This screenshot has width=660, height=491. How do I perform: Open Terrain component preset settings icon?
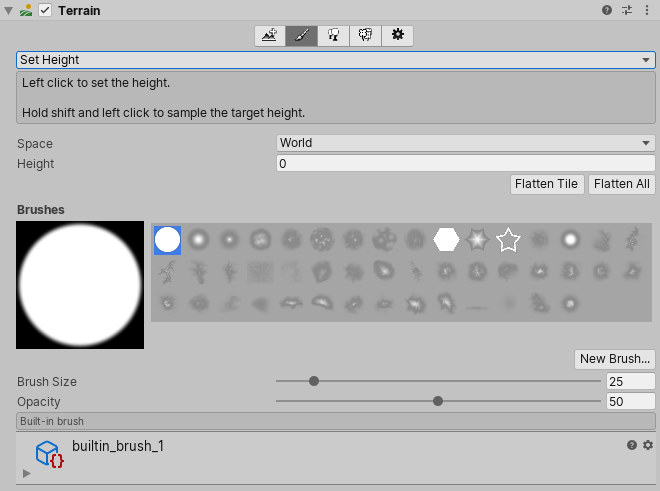(627, 10)
